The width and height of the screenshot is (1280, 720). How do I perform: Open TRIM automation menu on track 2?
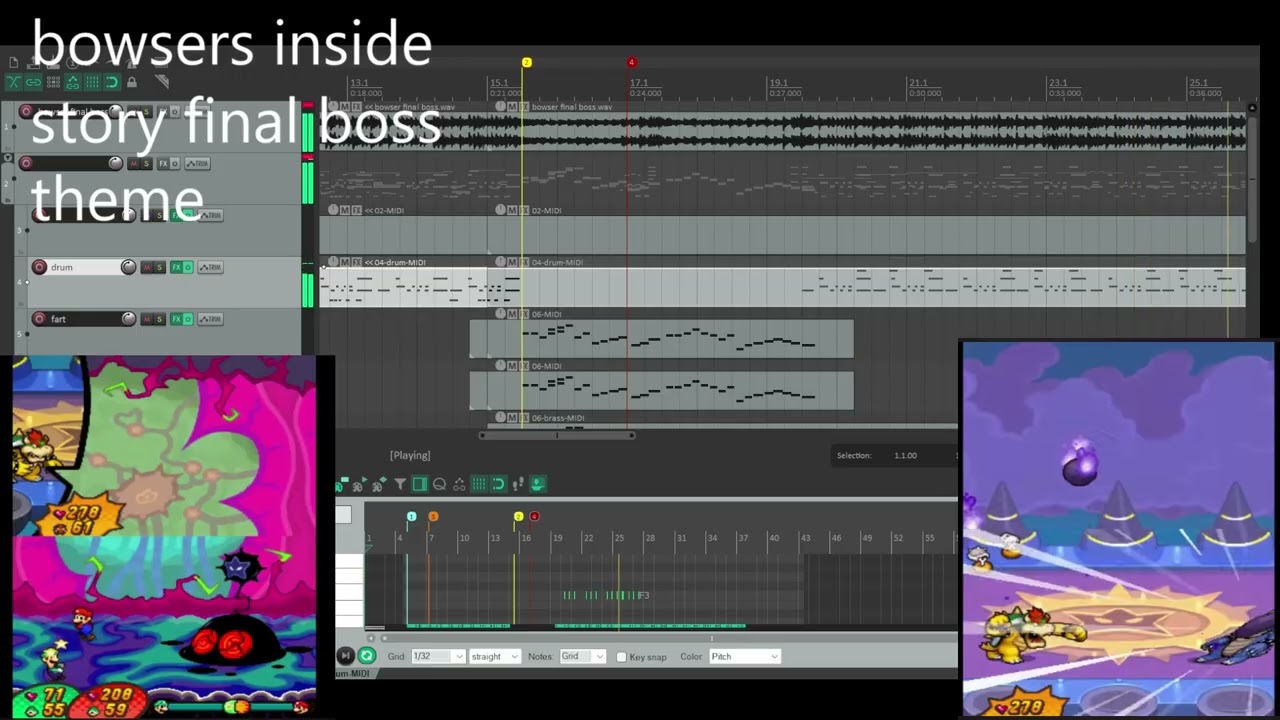tap(197, 163)
